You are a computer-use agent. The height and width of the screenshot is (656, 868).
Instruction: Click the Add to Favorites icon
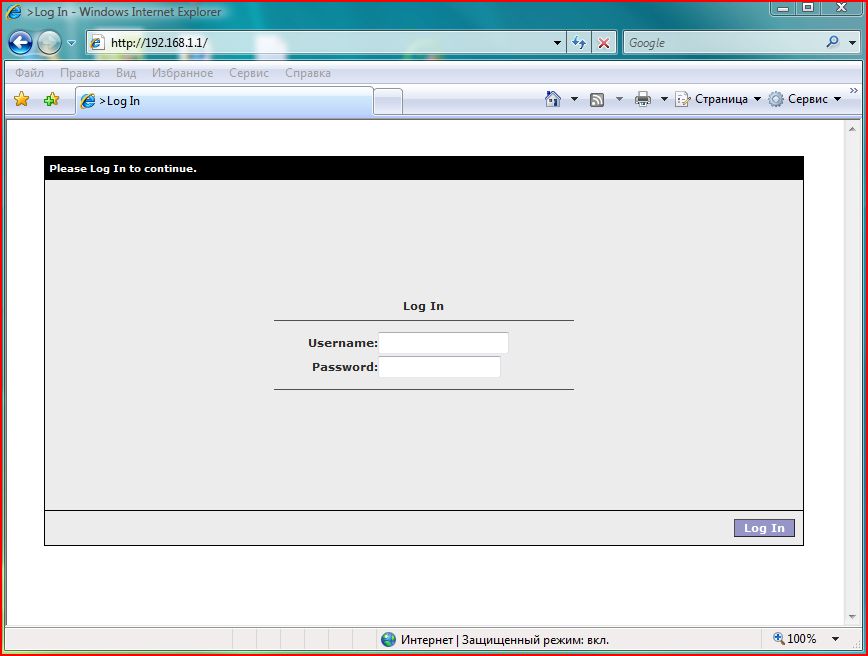[x=51, y=100]
